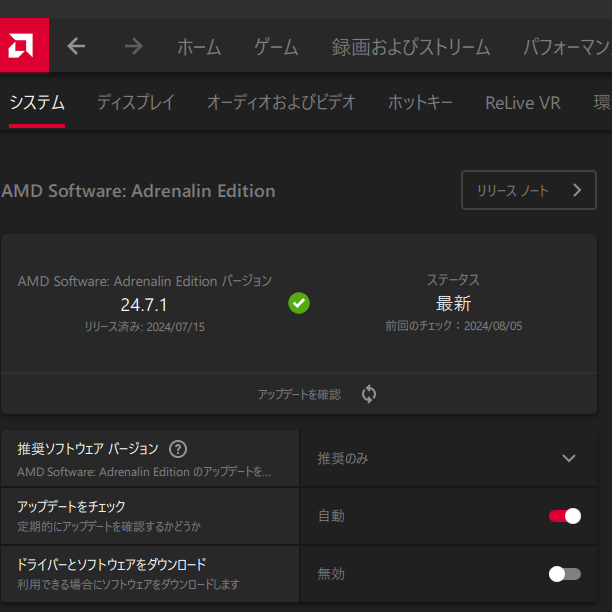This screenshot has width=612, height=612.
Task: Open the 推奨のみ dropdown
Action: [448, 458]
